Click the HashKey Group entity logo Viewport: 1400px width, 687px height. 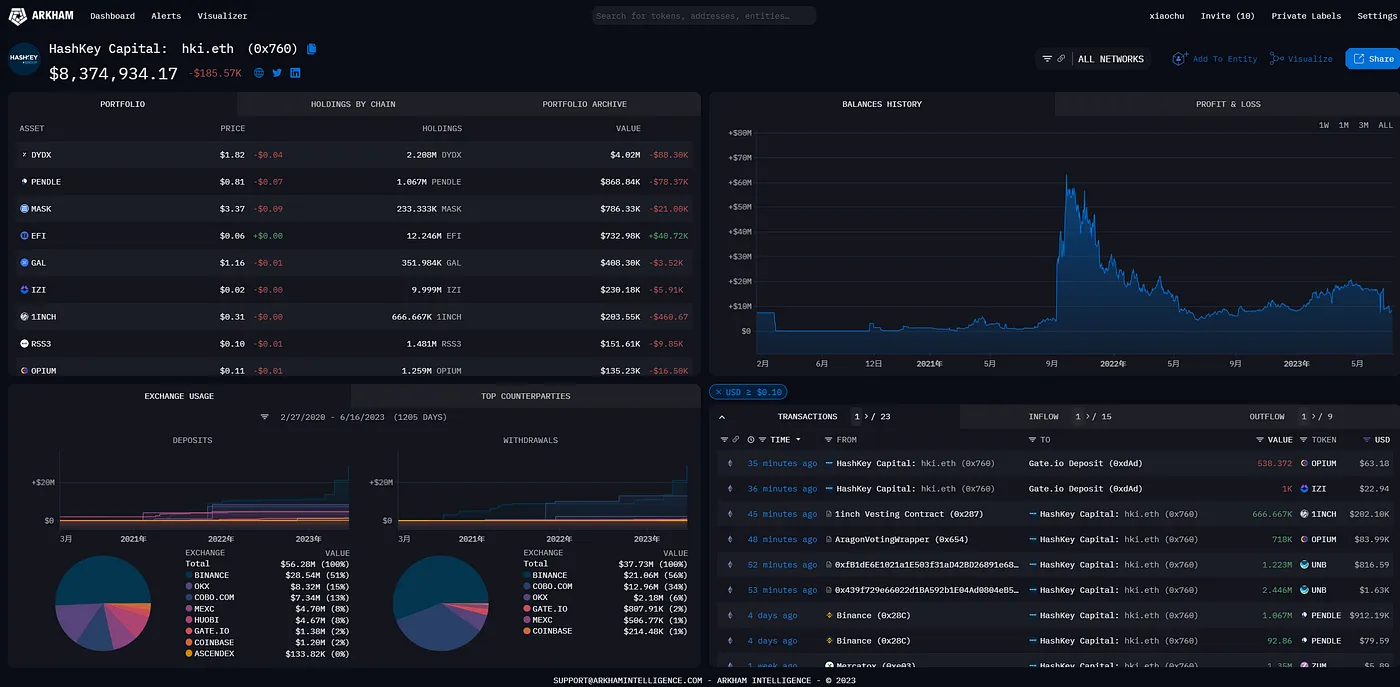tap(24, 59)
